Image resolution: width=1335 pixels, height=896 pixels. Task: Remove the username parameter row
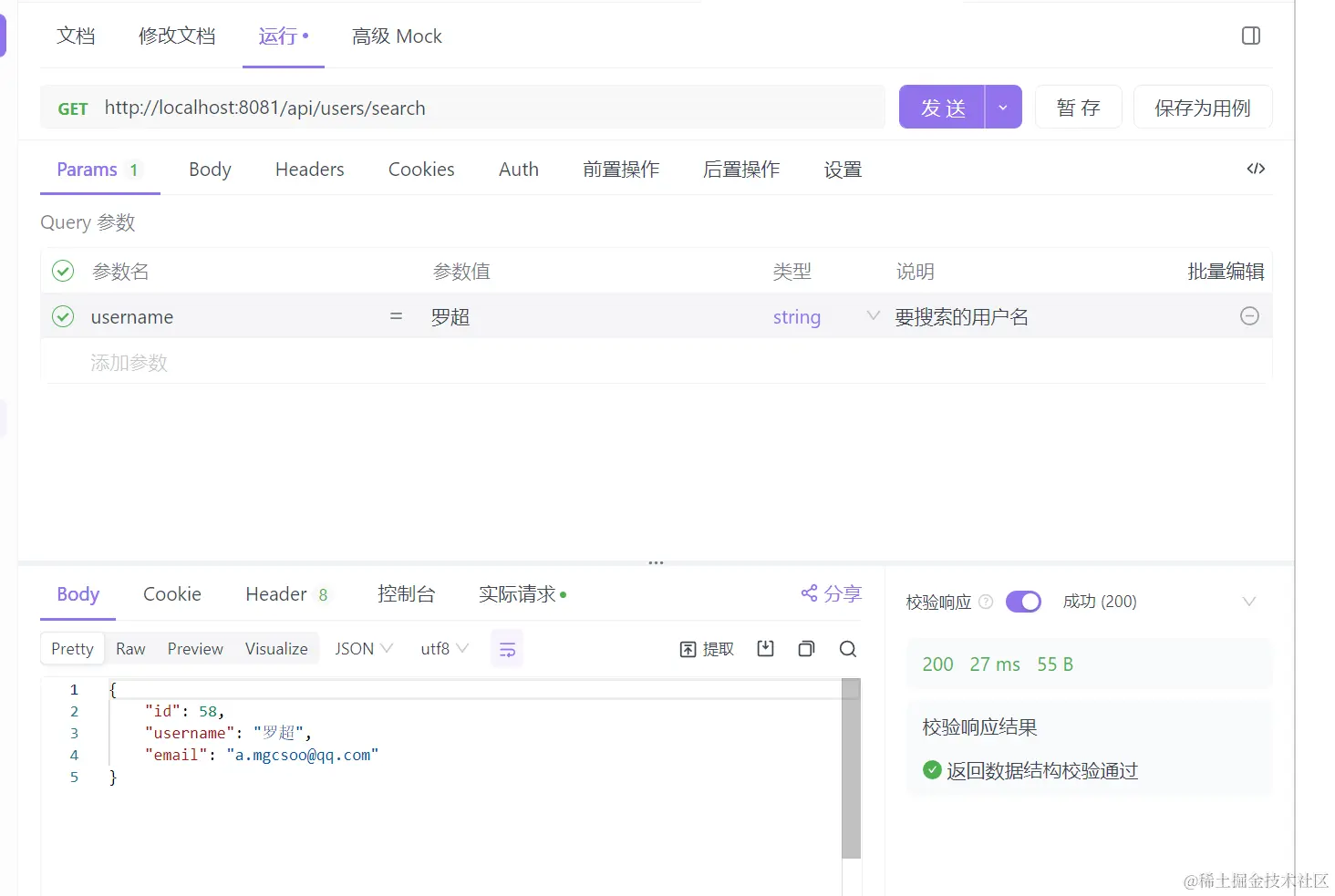click(x=1249, y=316)
